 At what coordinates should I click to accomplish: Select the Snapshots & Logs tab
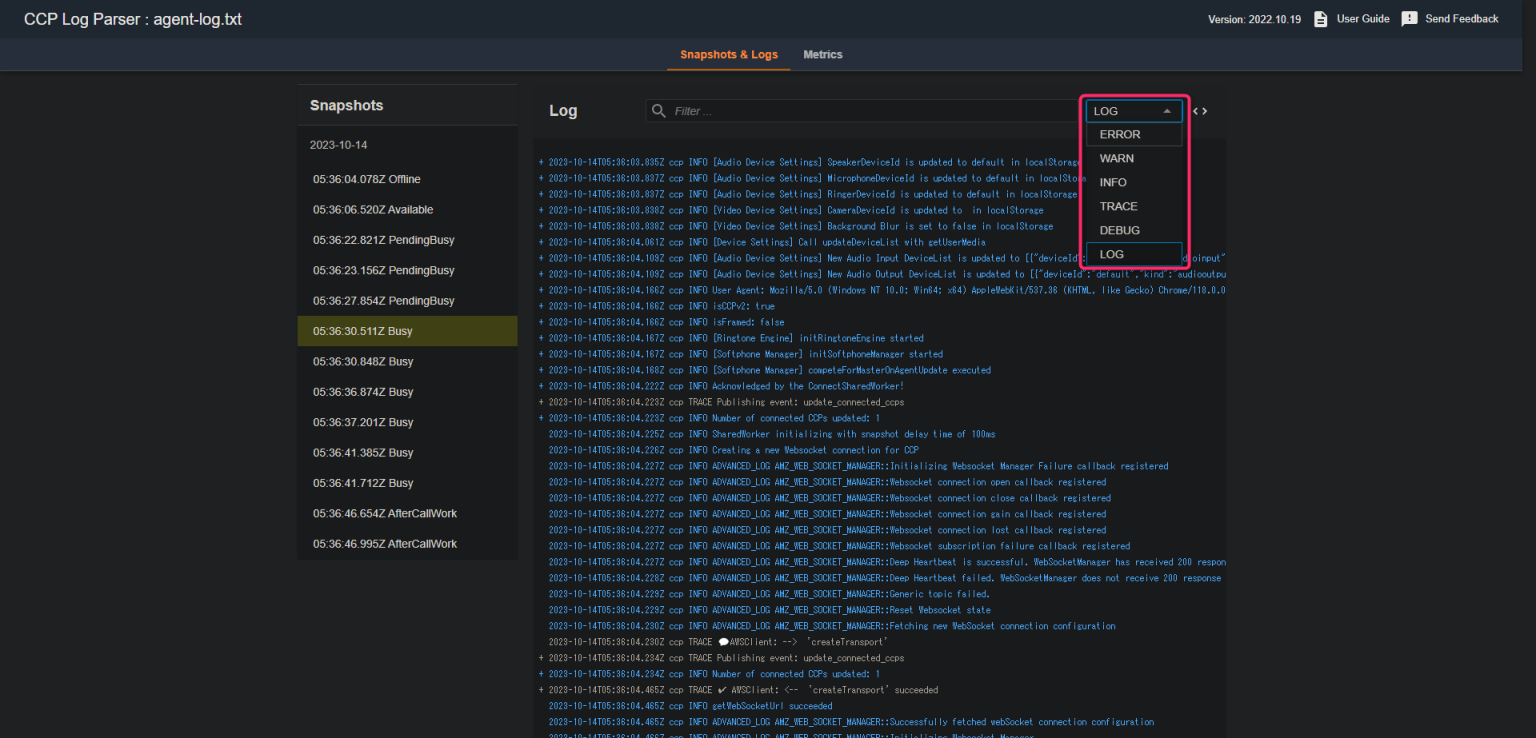(728, 55)
